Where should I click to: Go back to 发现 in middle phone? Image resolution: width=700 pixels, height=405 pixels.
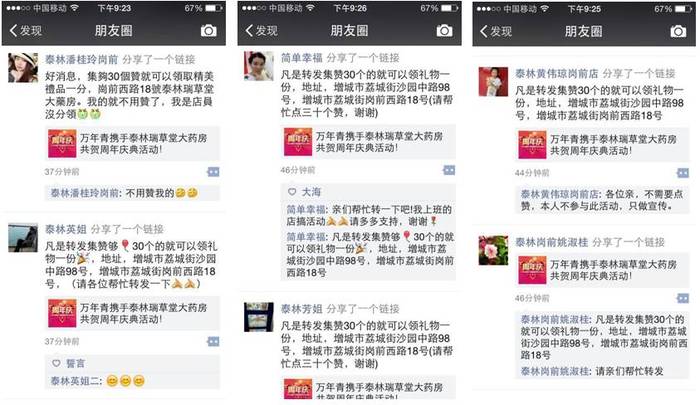[262, 30]
